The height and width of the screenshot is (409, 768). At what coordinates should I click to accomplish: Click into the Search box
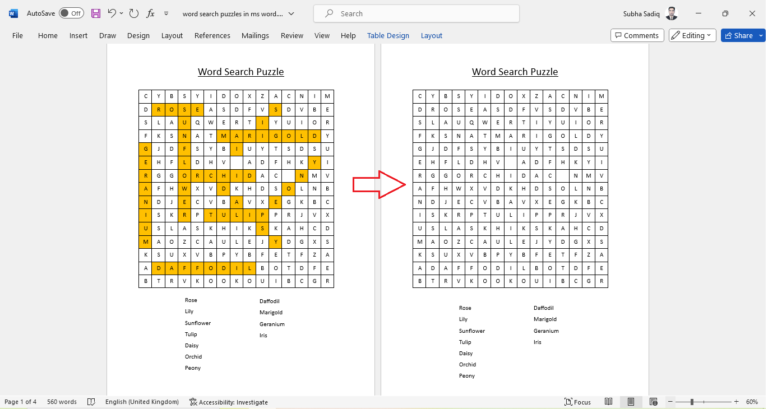click(416, 14)
